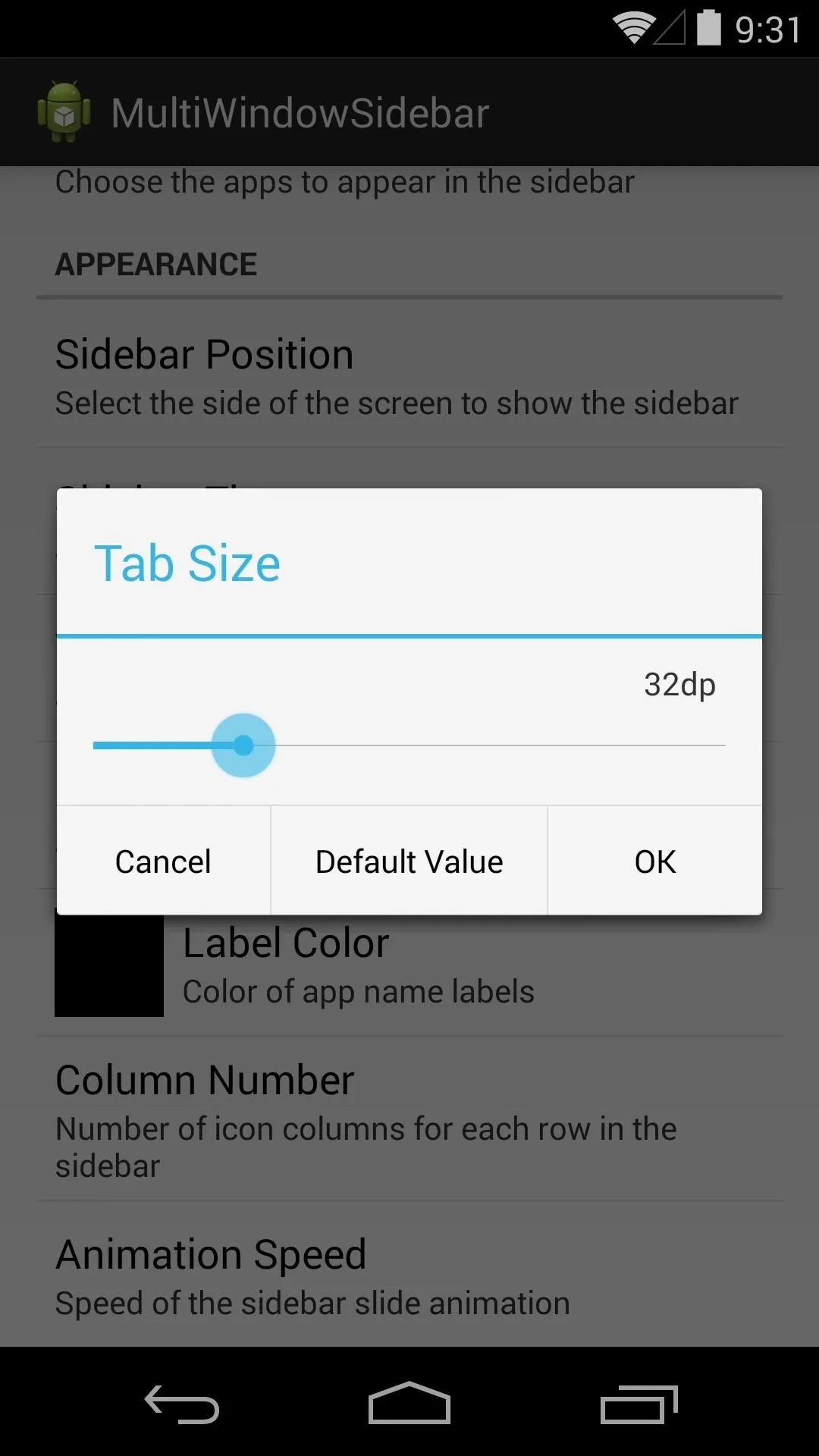Viewport: 819px width, 1456px height.
Task: Tap the MultiWindowSidebar title text
Action: pyautogui.click(x=300, y=113)
